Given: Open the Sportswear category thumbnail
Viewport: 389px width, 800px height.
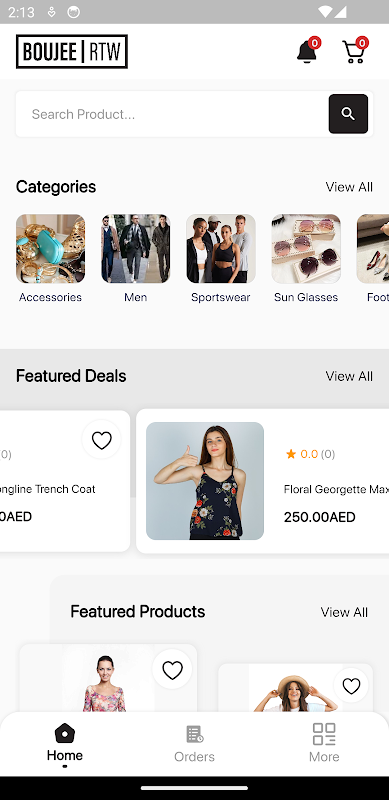Looking at the screenshot, I should point(221,248).
